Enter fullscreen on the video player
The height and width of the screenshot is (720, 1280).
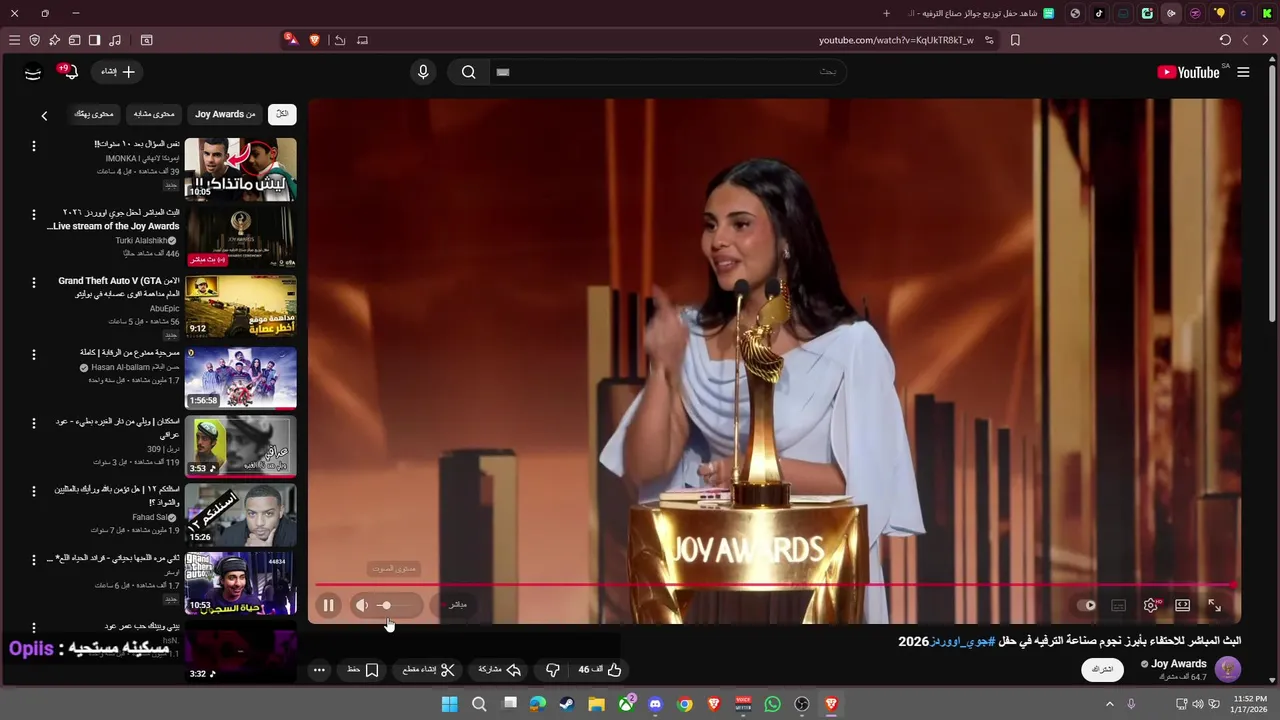pos(1214,605)
